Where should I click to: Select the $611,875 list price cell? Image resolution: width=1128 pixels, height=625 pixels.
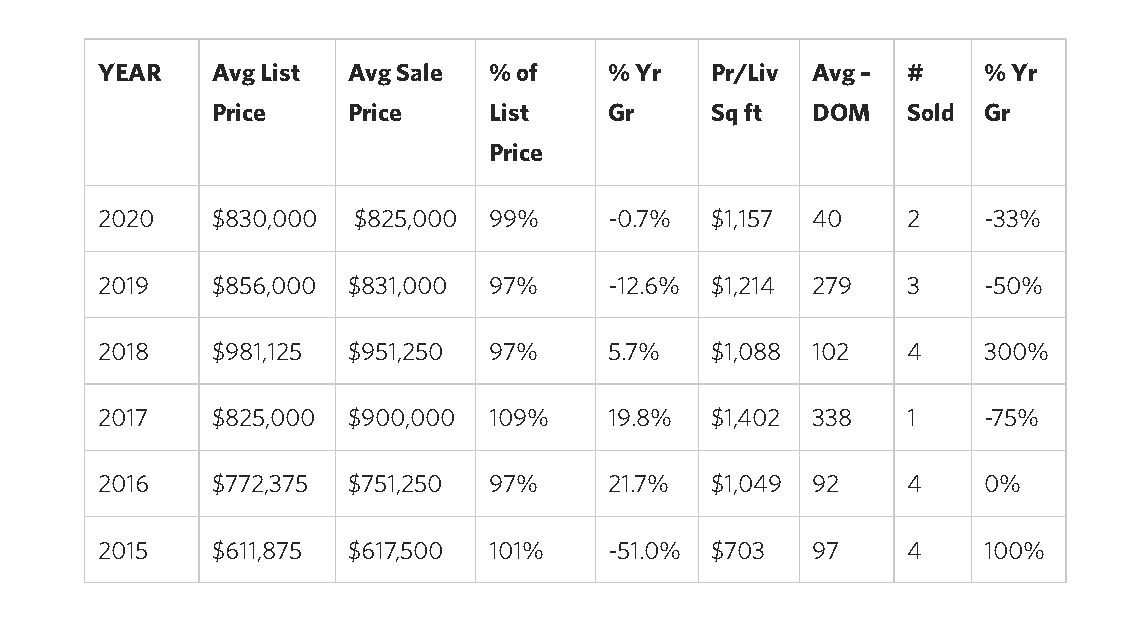point(257,550)
